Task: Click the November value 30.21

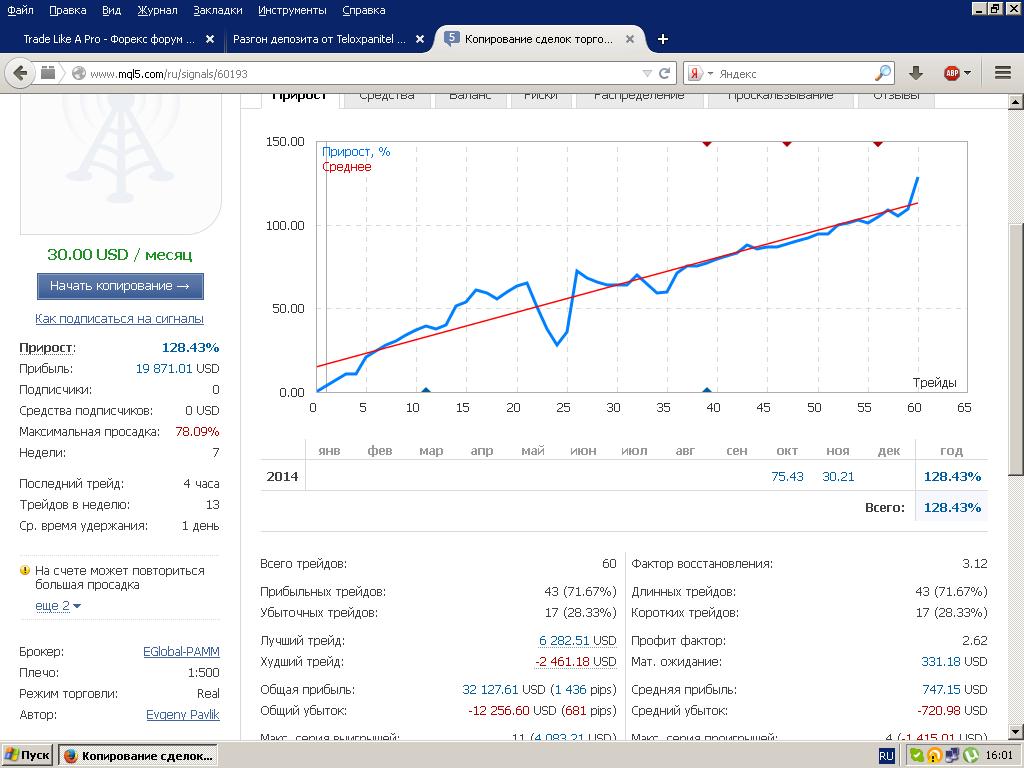Action: [838, 477]
